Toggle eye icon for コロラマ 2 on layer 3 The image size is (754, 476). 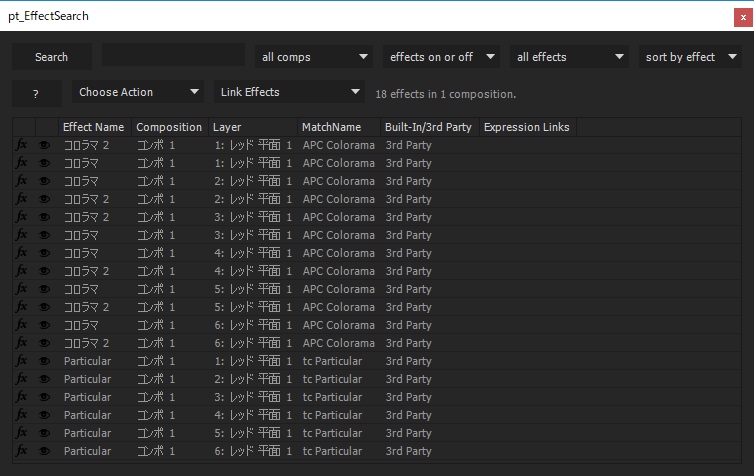click(45, 217)
